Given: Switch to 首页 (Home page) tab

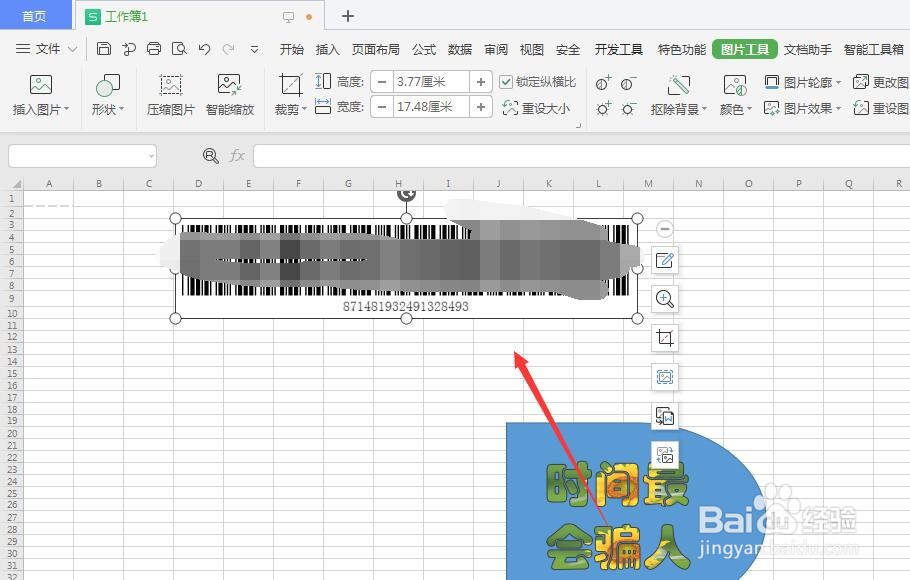Looking at the screenshot, I should coord(34,16).
